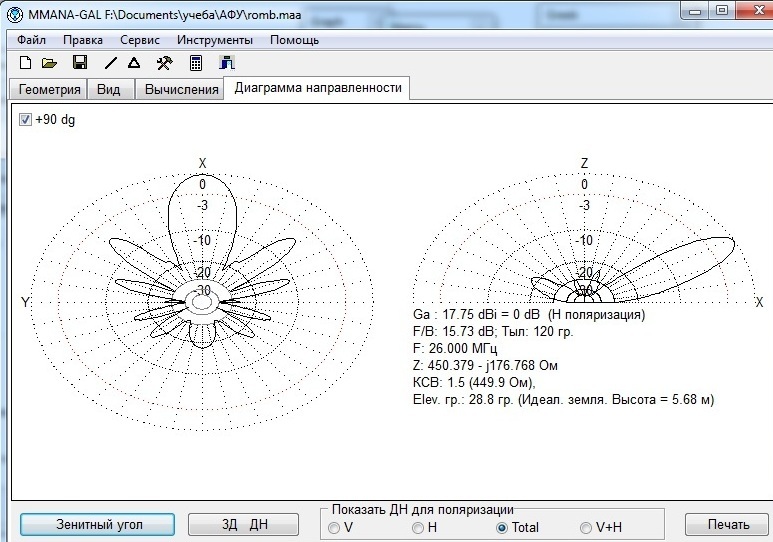
Task: Click the 3Д ДН button
Action: tap(244, 525)
